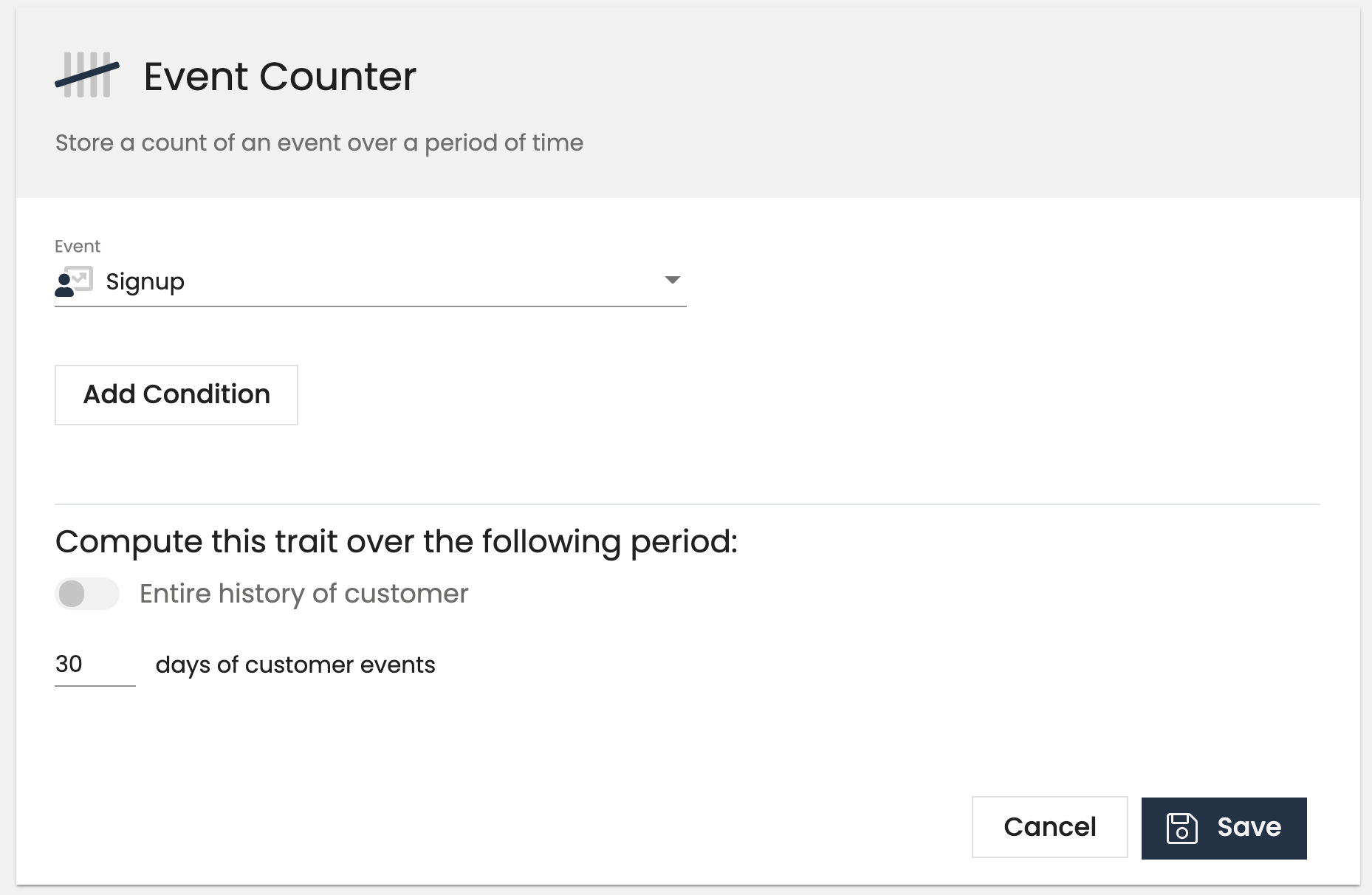
Task: Click the Event field label
Action: [x=77, y=246]
